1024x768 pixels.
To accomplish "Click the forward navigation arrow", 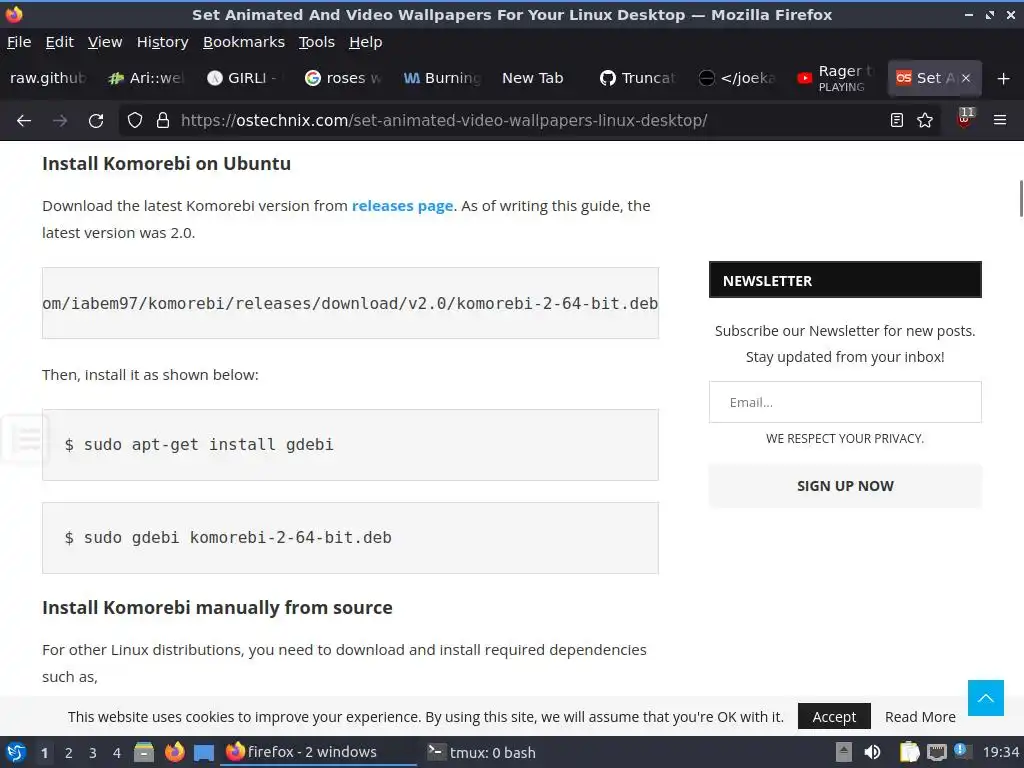I will [x=60, y=120].
